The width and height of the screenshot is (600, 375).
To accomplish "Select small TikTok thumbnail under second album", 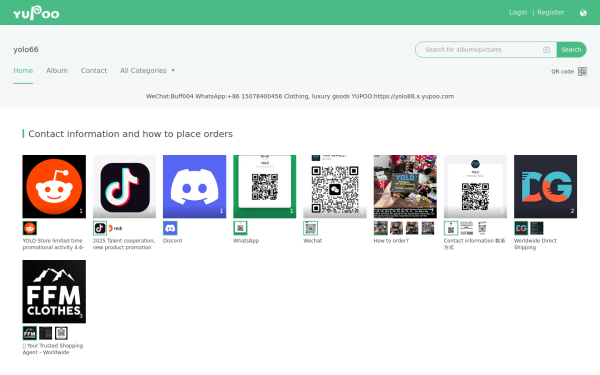I will 100,228.
